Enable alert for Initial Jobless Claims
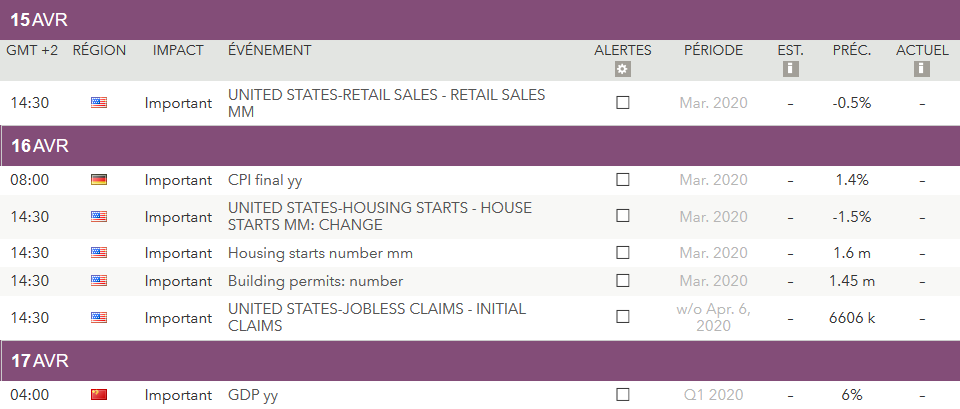 (623, 317)
